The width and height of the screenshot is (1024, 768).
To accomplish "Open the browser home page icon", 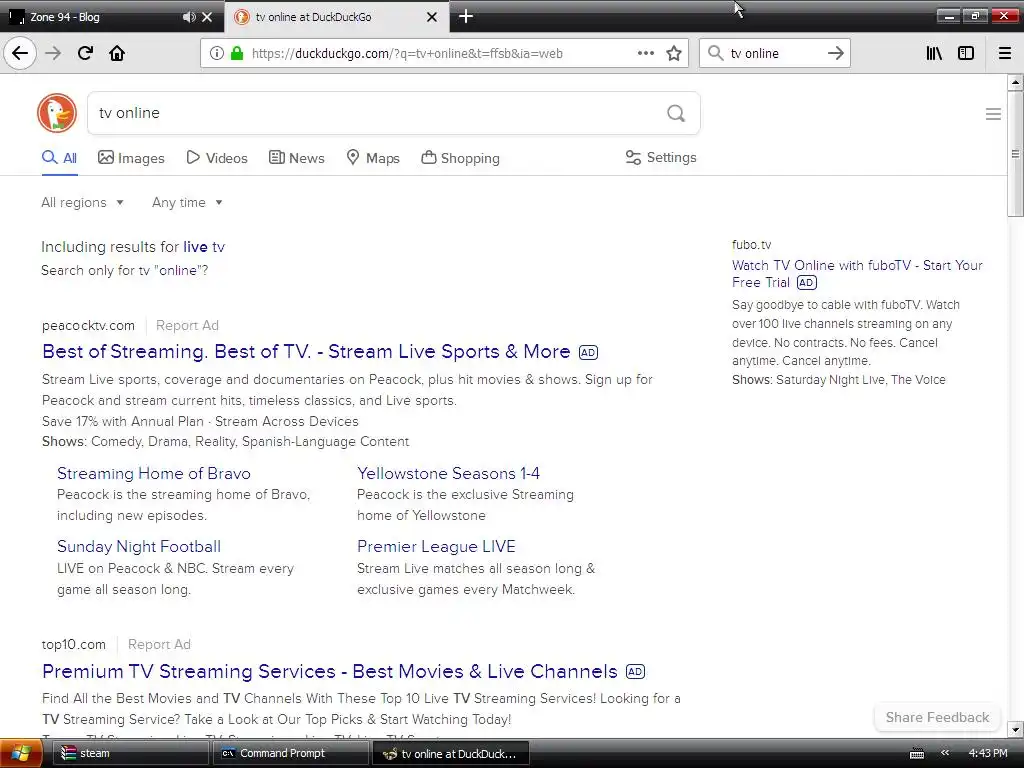I will (x=117, y=53).
